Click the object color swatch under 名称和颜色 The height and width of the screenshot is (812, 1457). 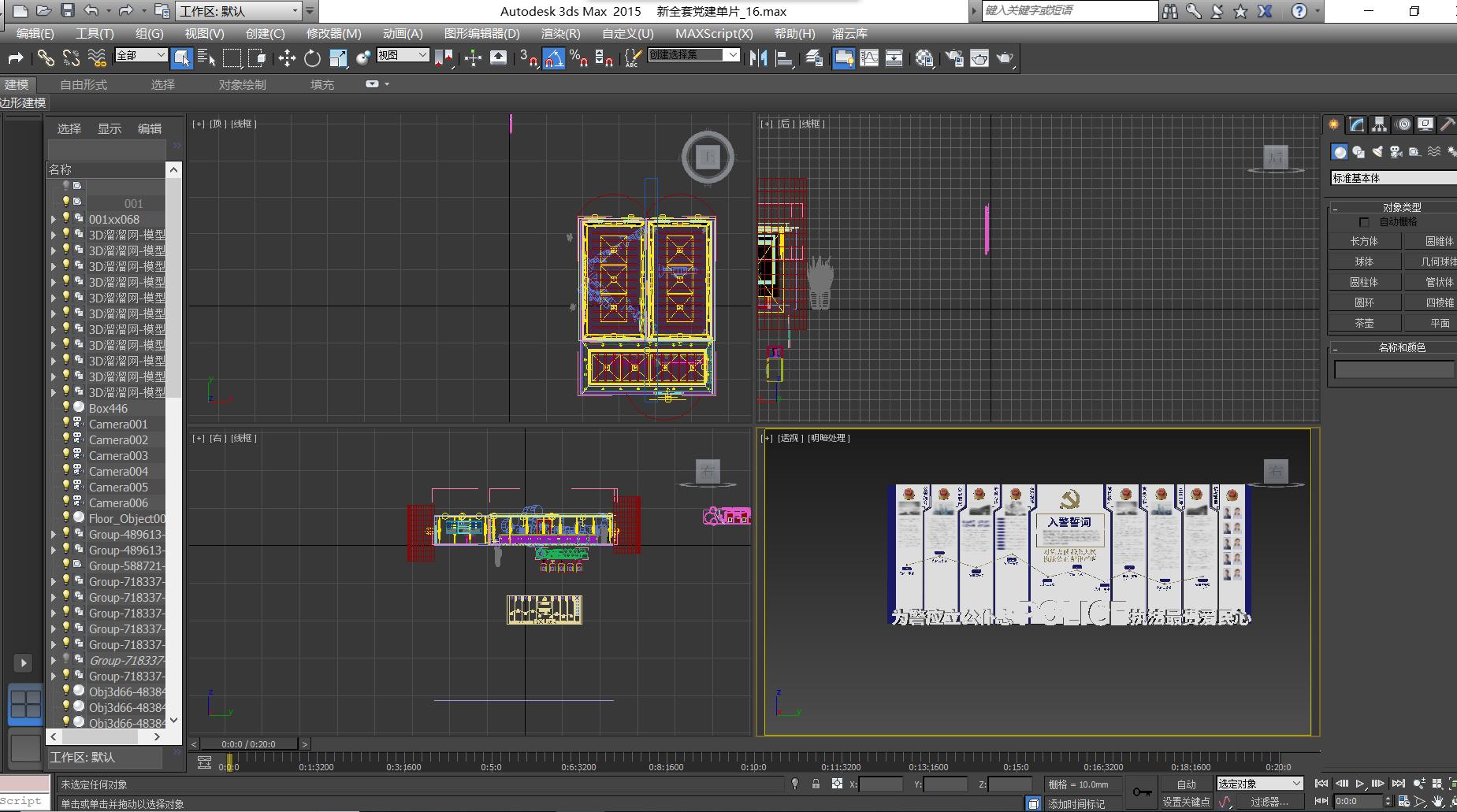click(1393, 369)
